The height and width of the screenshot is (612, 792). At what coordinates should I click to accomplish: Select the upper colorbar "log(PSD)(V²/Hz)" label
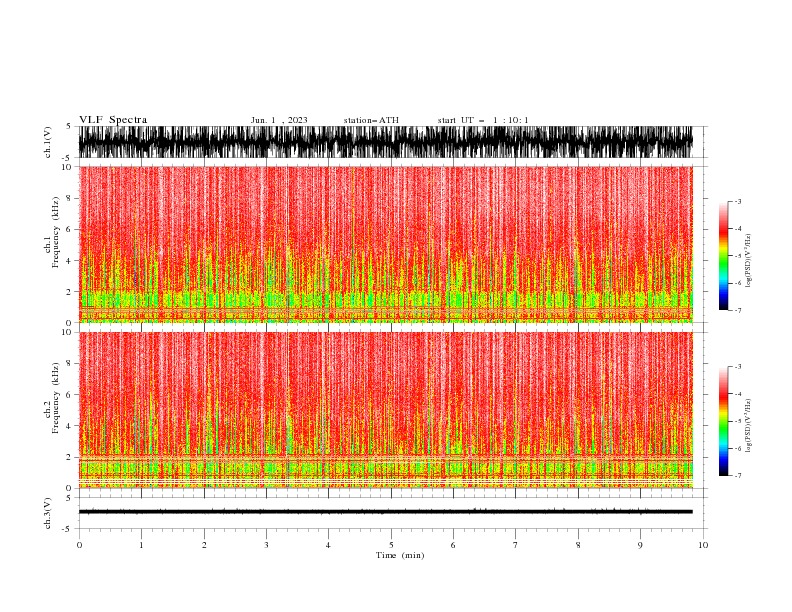(x=748, y=261)
